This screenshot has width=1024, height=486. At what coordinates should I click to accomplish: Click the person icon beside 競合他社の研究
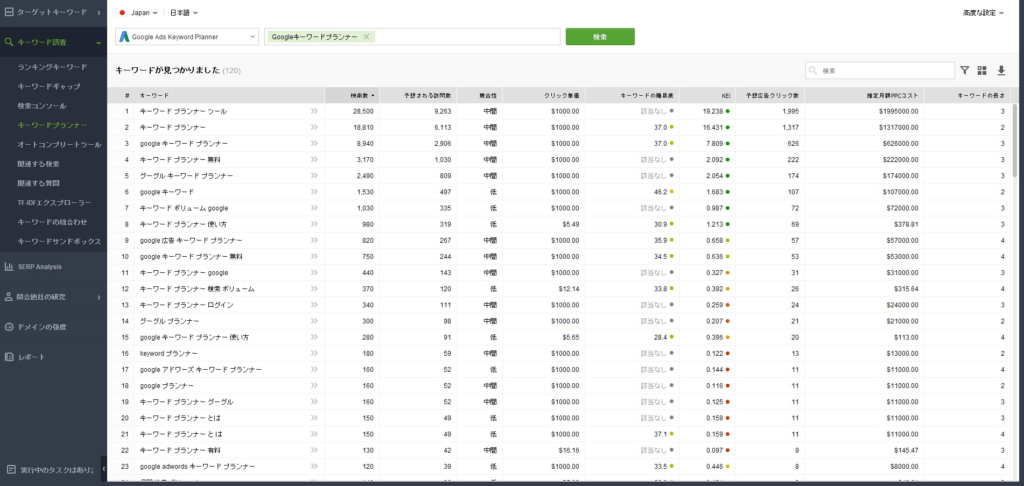pyautogui.click(x=8, y=297)
